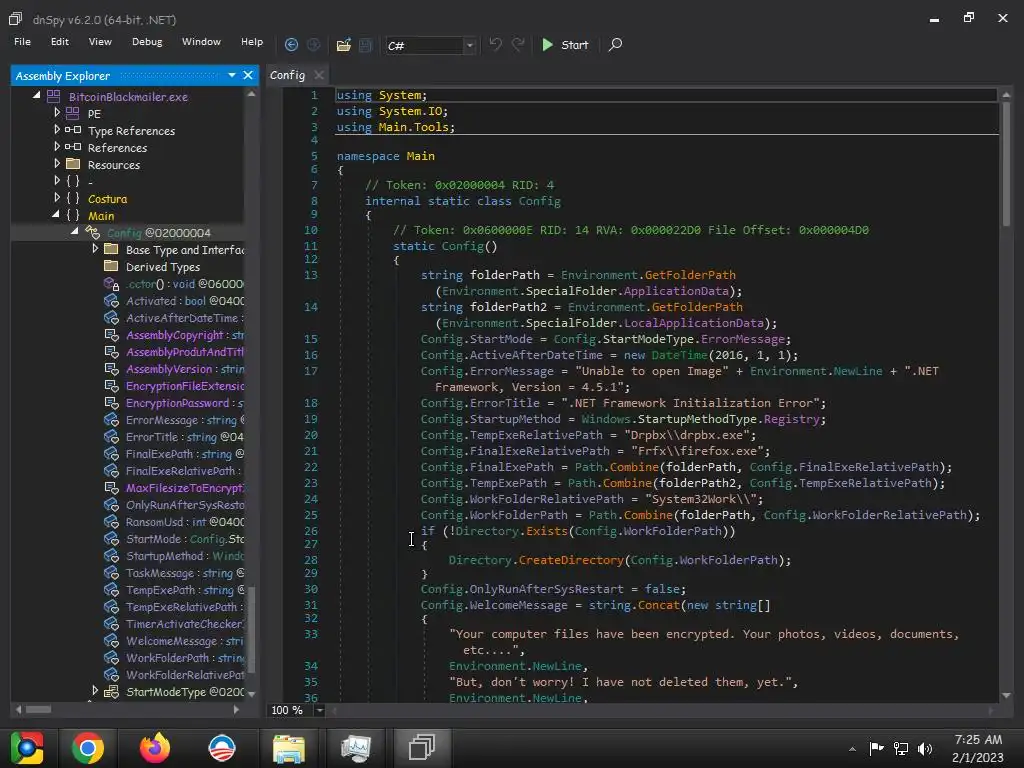Select the ErrorMessage : string field
Image resolution: width=1024 pixels, height=768 pixels.
[185, 419]
